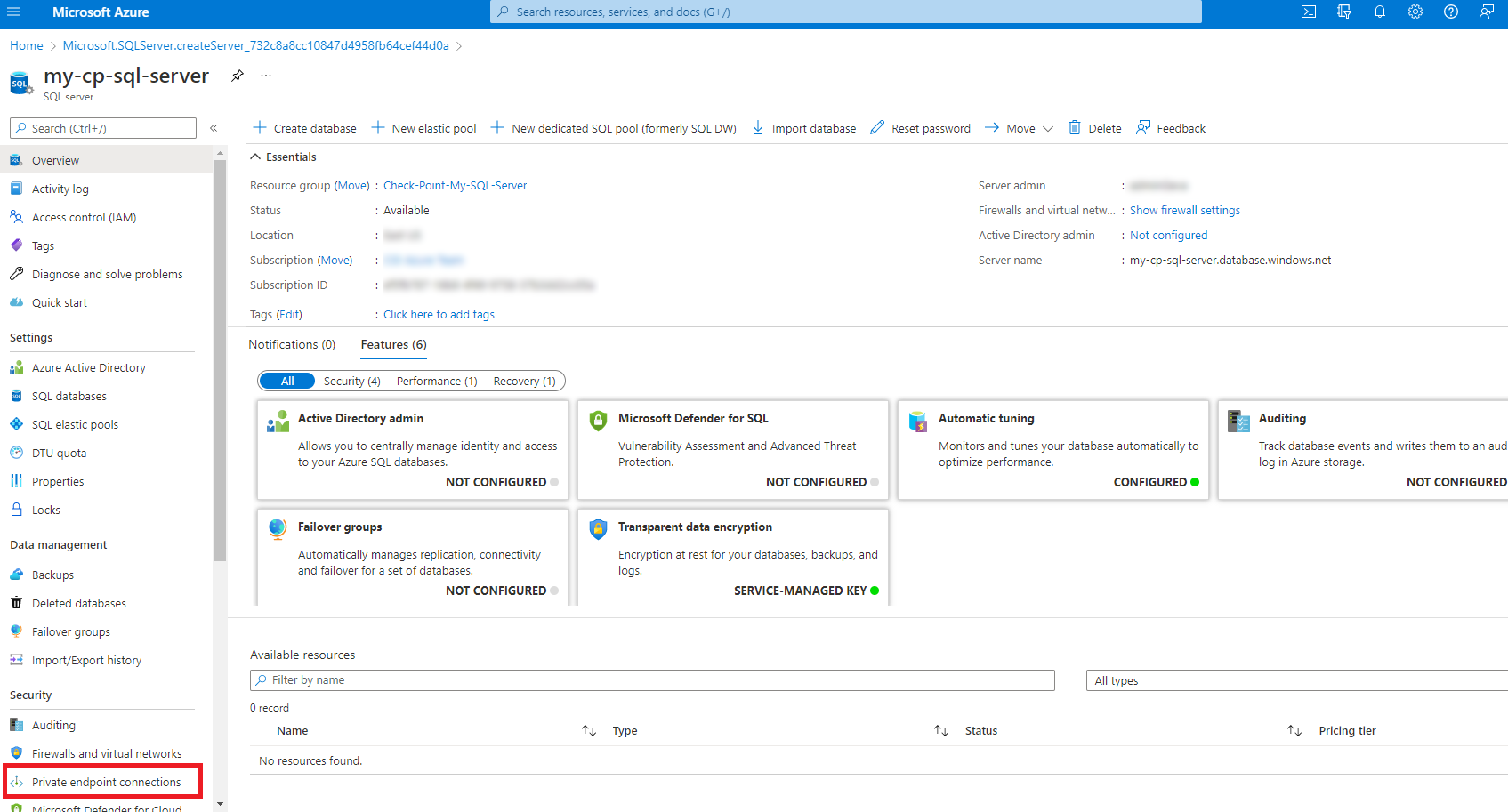This screenshot has height=812, width=1508.
Task: Sort resources by Status column arrows
Action: pos(1294,730)
